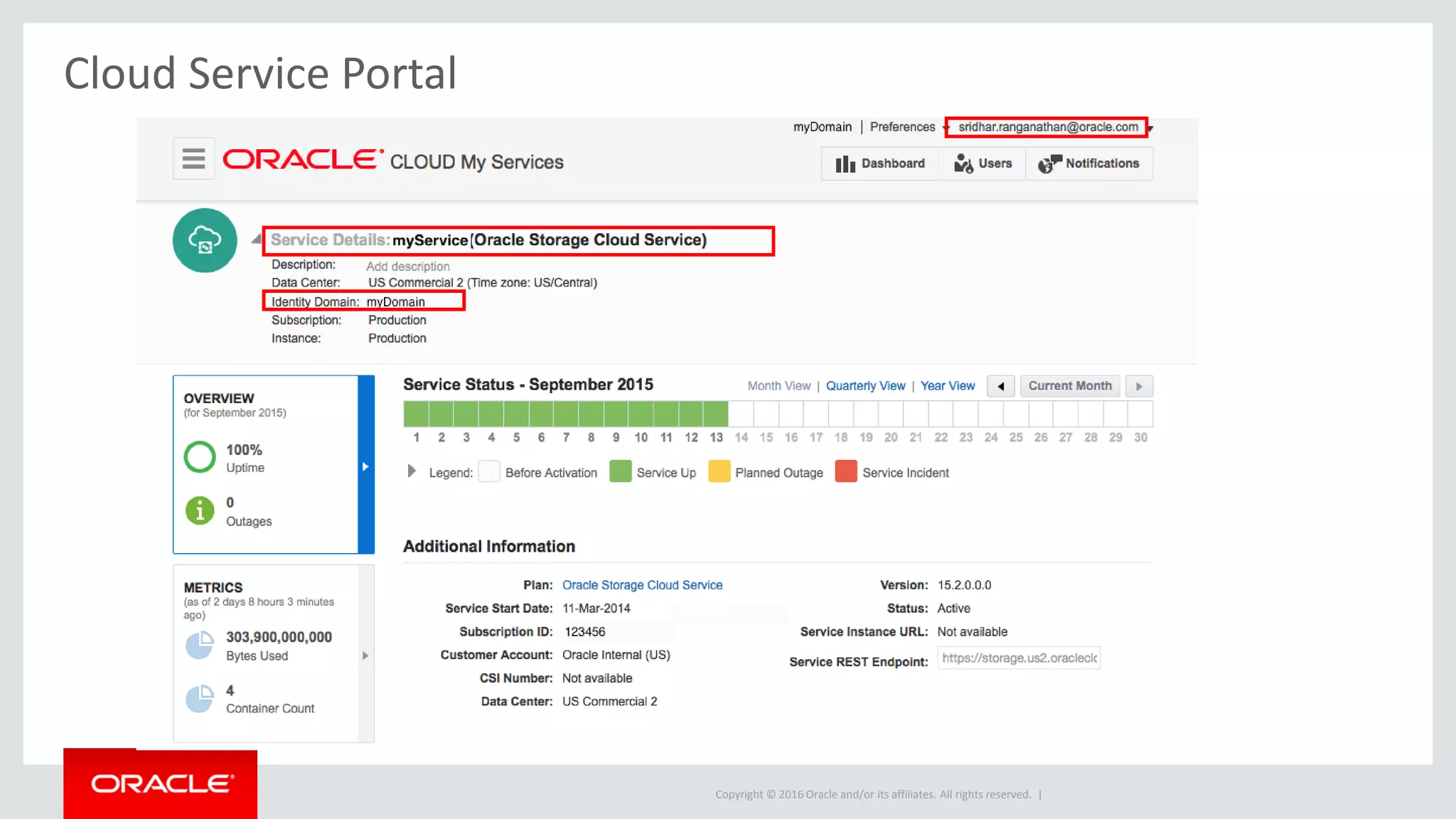The image size is (1456, 819).
Task: Open the Preferences link
Action: tap(902, 127)
